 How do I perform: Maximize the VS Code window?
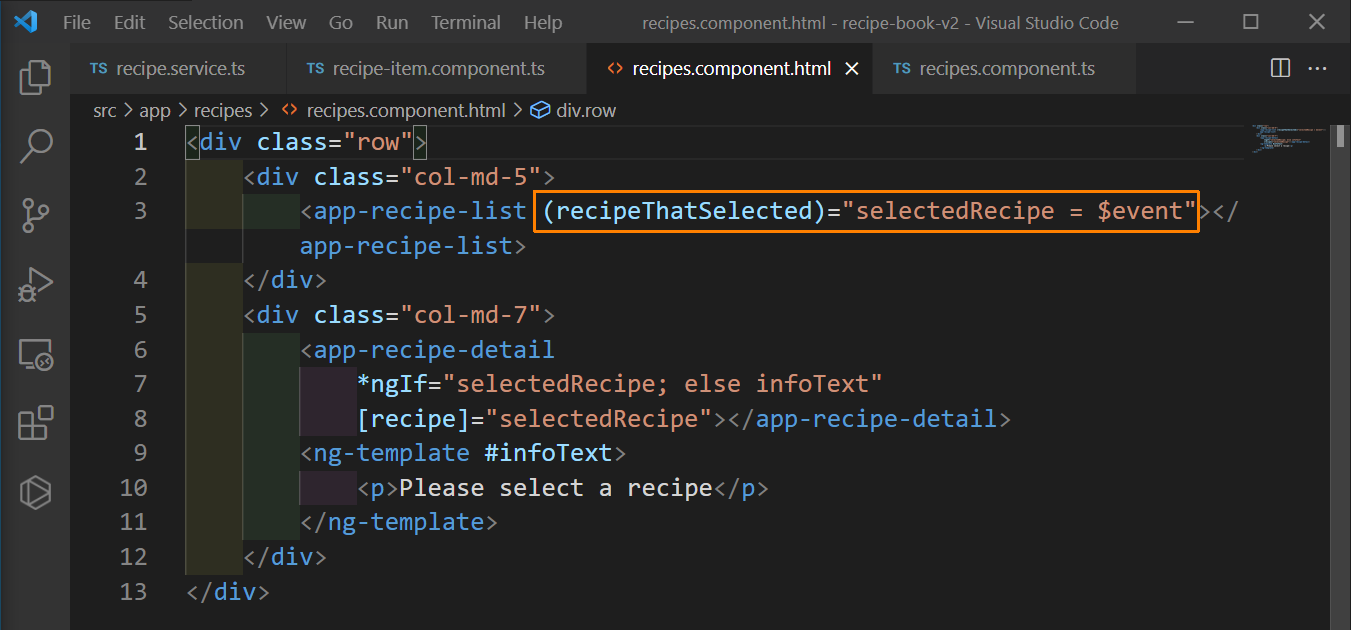tap(1250, 22)
